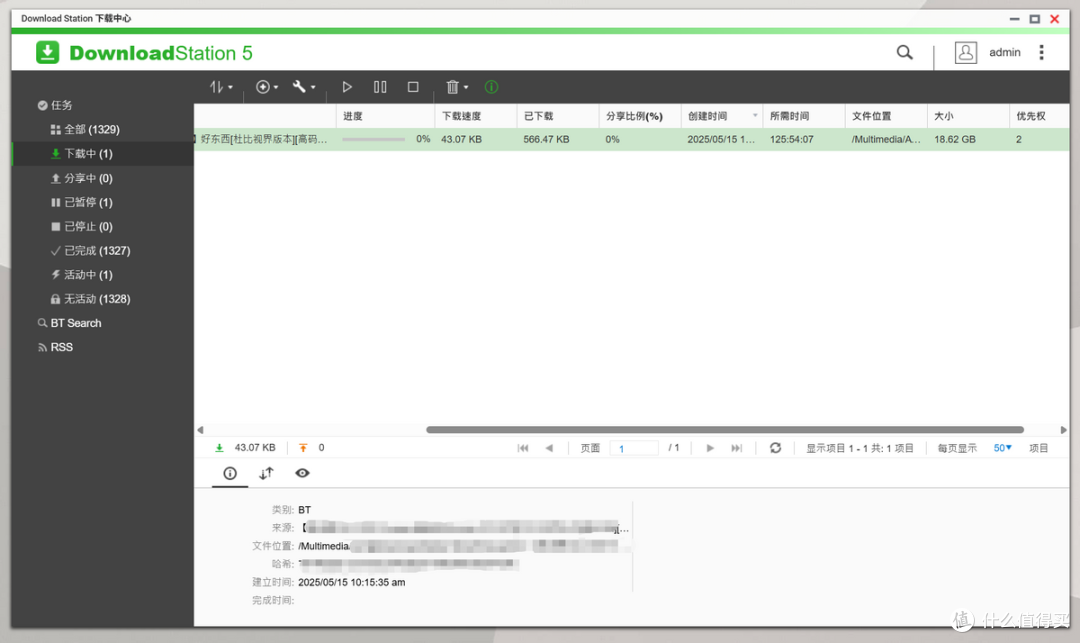Screen dimensions: 1080x643
Task: Select 全部 (1329) in the sidebar
Action: pos(102,129)
